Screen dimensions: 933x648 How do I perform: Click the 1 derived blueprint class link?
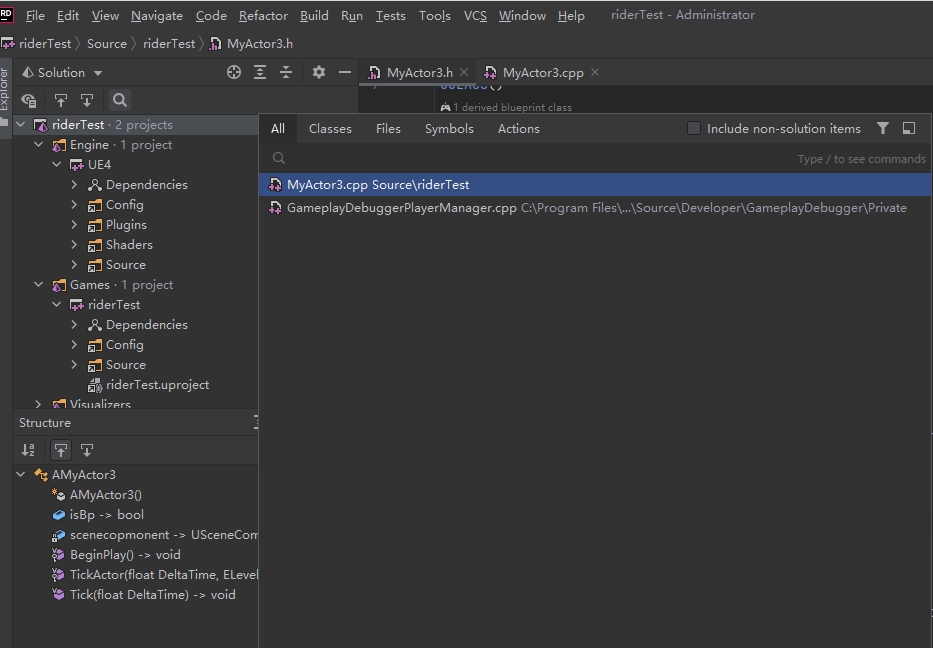(512, 108)
